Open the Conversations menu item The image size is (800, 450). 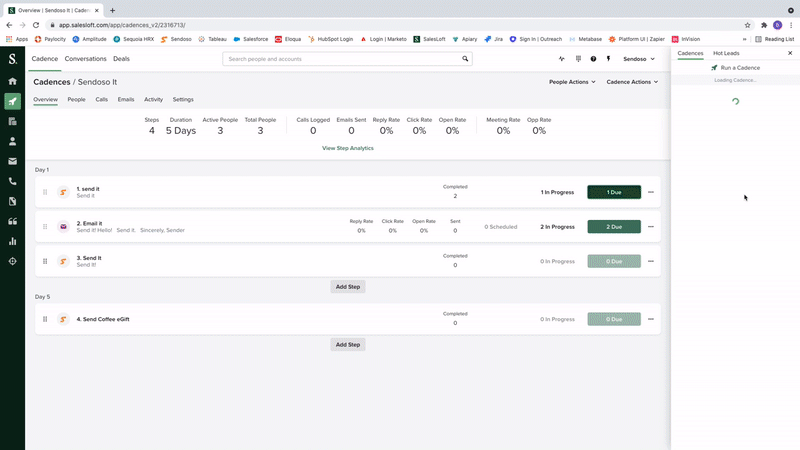coord(85,59)
